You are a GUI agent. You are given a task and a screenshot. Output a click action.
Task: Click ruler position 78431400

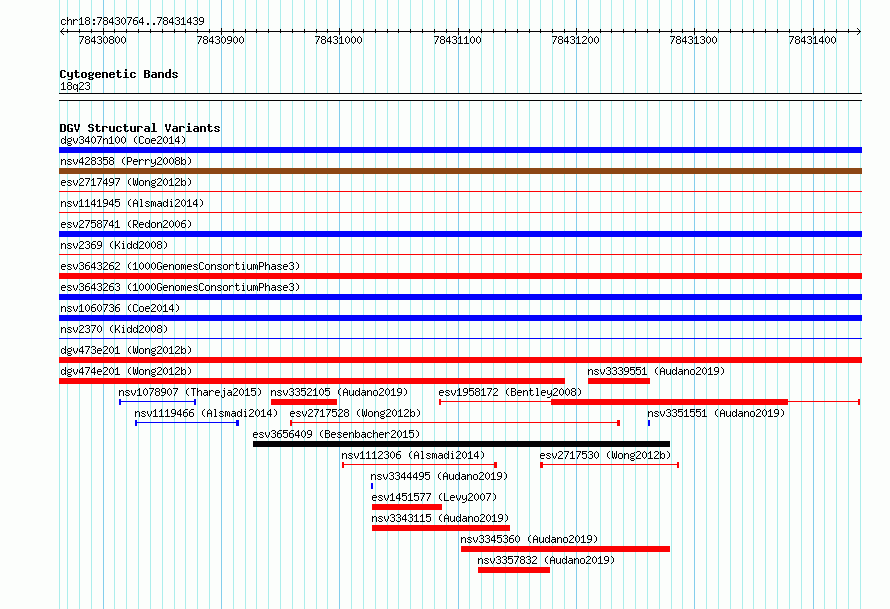click(x=812, y=40)
